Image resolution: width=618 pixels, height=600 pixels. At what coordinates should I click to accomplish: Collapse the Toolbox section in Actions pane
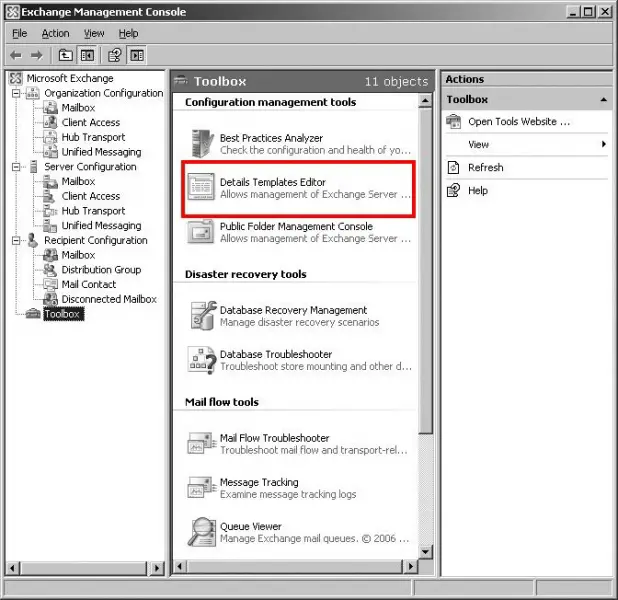[x=603, y=99]
